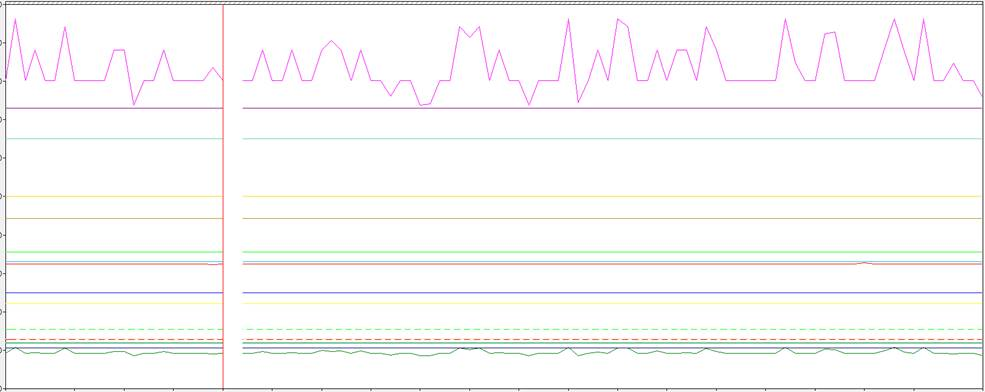
Task: Click the lowest magenta dip before cursor
Action: click(x=134, y=104)
